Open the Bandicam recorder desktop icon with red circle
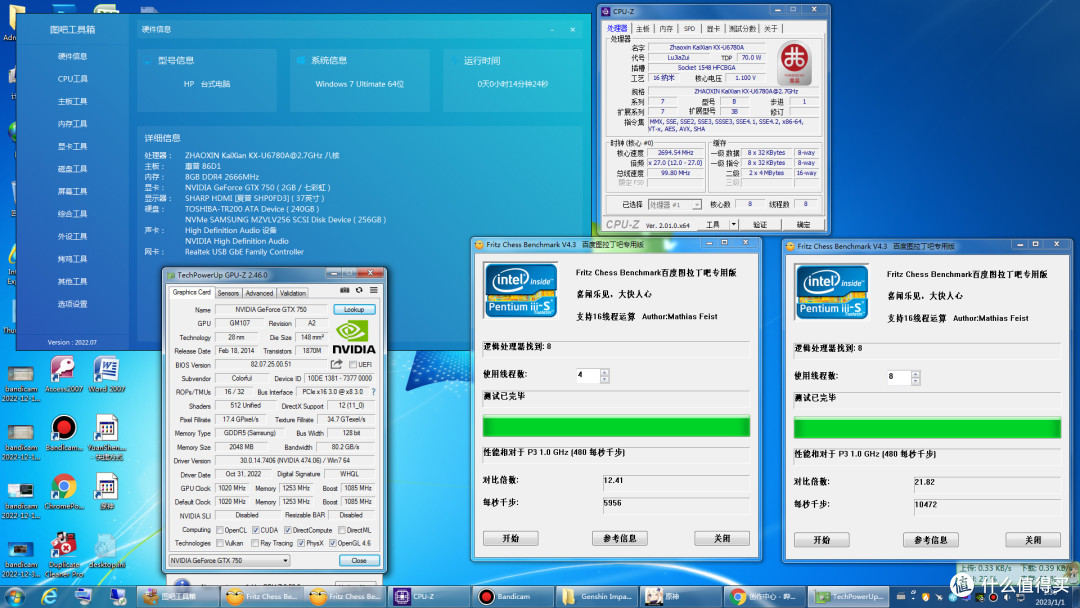Screen dimensions: 1080x608 (x=63, y=433)
